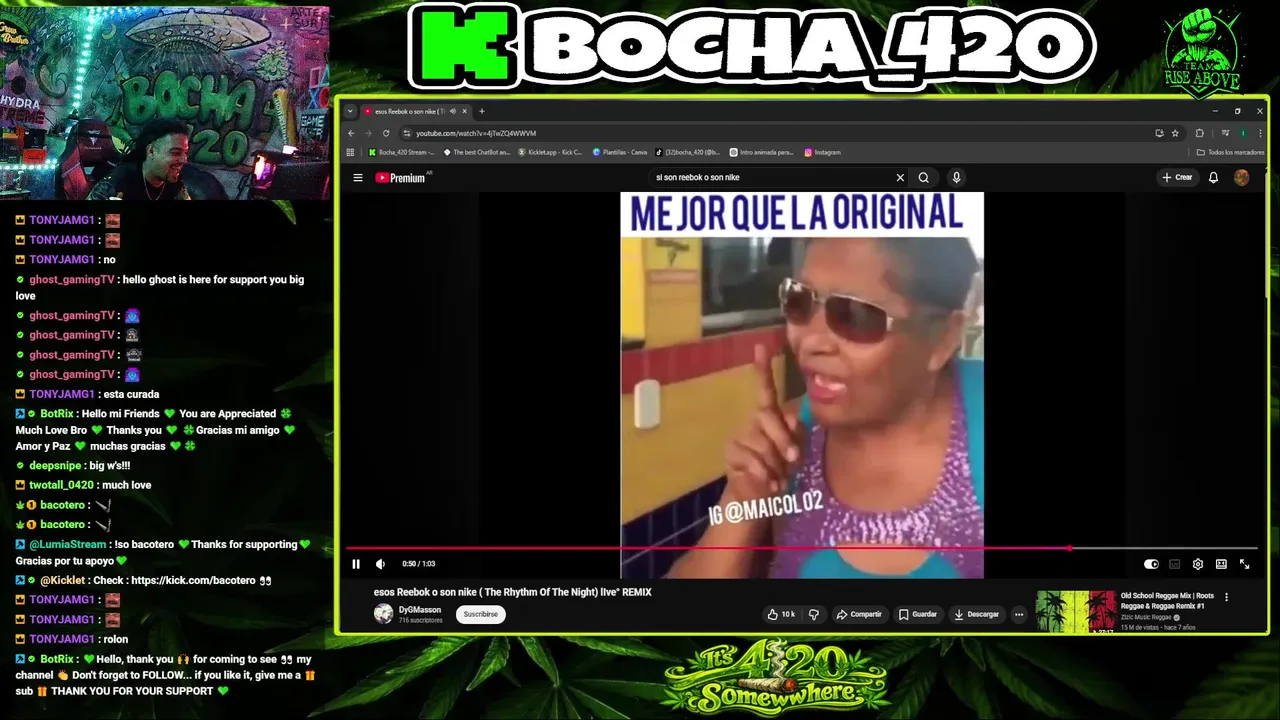Open the (32)bocha_420 TikTok bookmark

tap(688, 153)
